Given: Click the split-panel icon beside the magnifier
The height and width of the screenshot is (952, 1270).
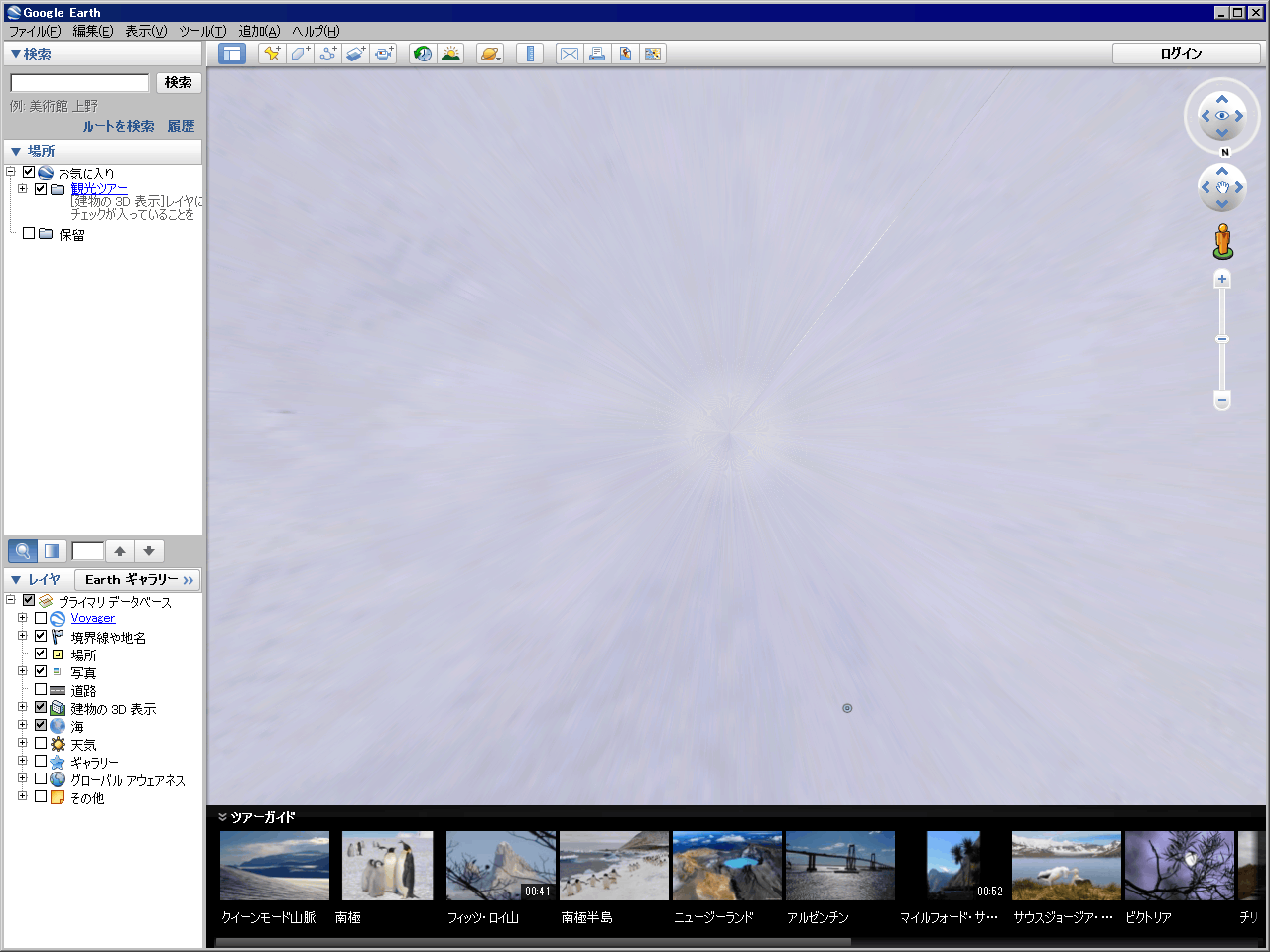Looking at the screenshot, I should click(x=52, y=551).
